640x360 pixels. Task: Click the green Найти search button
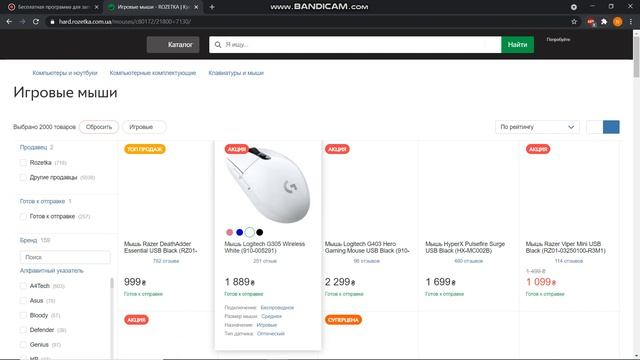[x=517, y=44]
